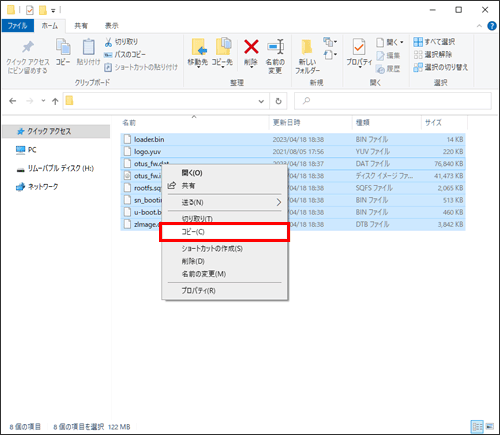Viewport: 500px width, 435px height.
Task: Click the red X delete icon in ribbon
Action: 251,47
